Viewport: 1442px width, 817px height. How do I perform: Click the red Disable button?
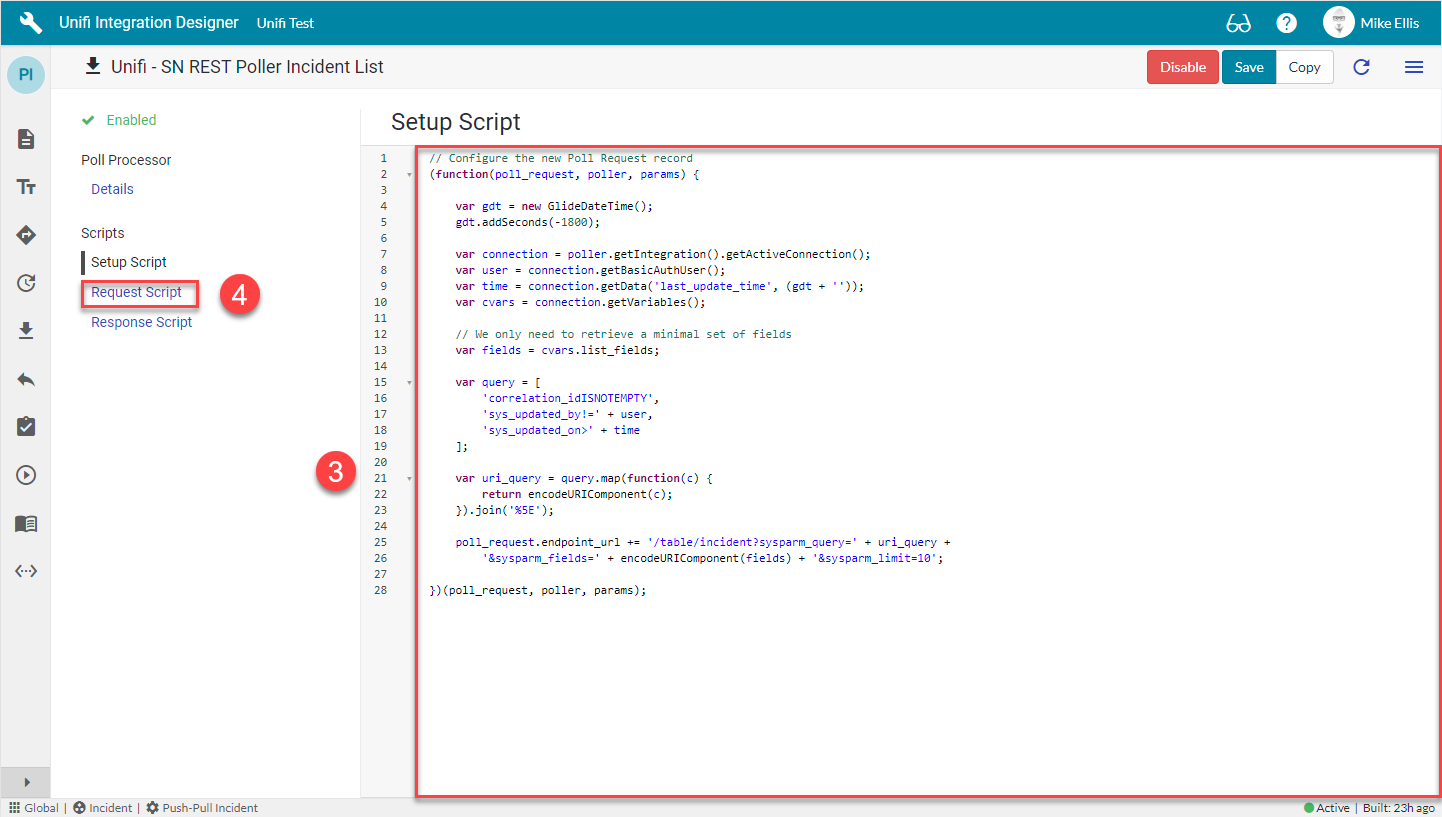(1183, 66)
